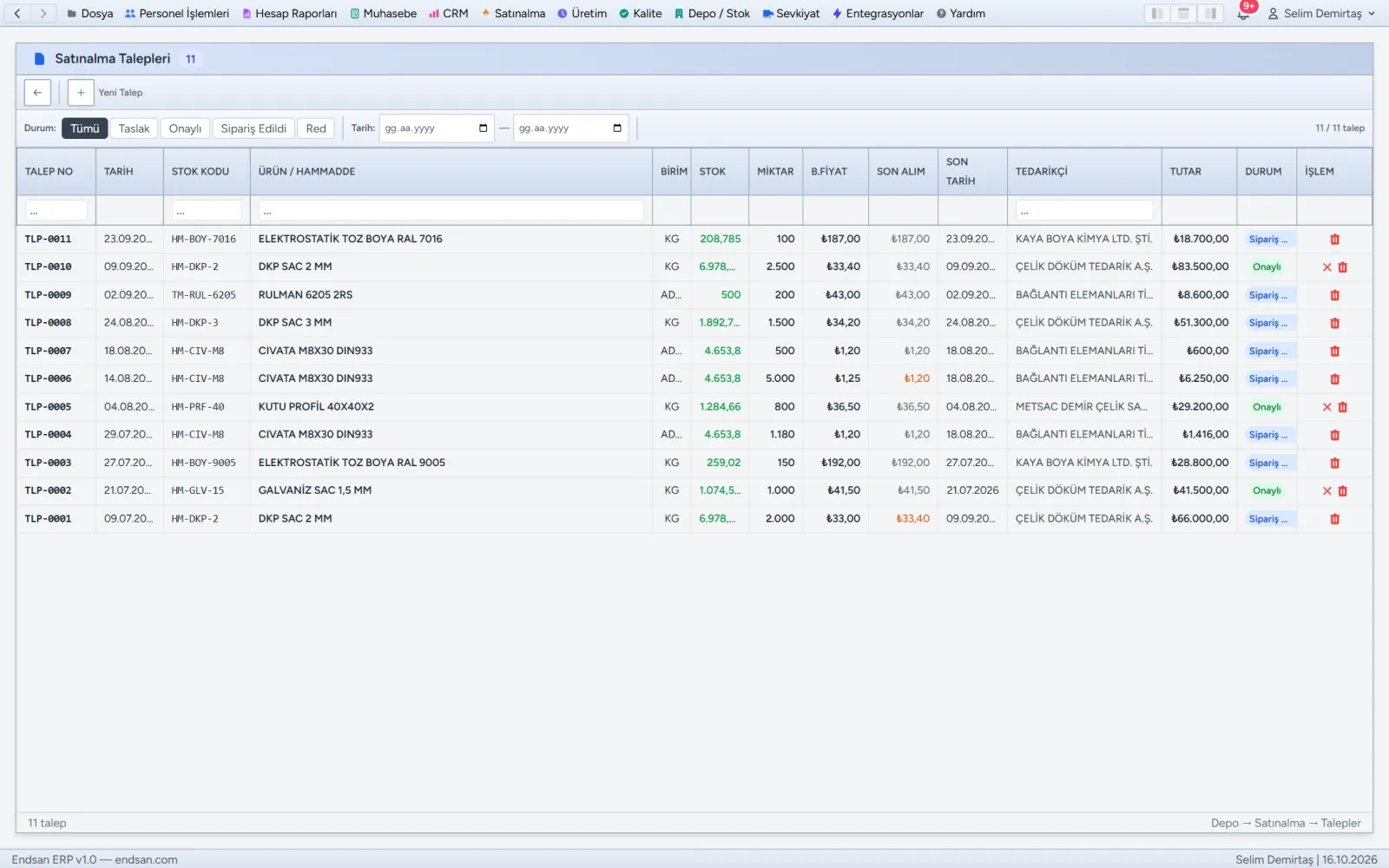
Task: Click X icon on TLP-0002 row
Action: click(1326, 491)
